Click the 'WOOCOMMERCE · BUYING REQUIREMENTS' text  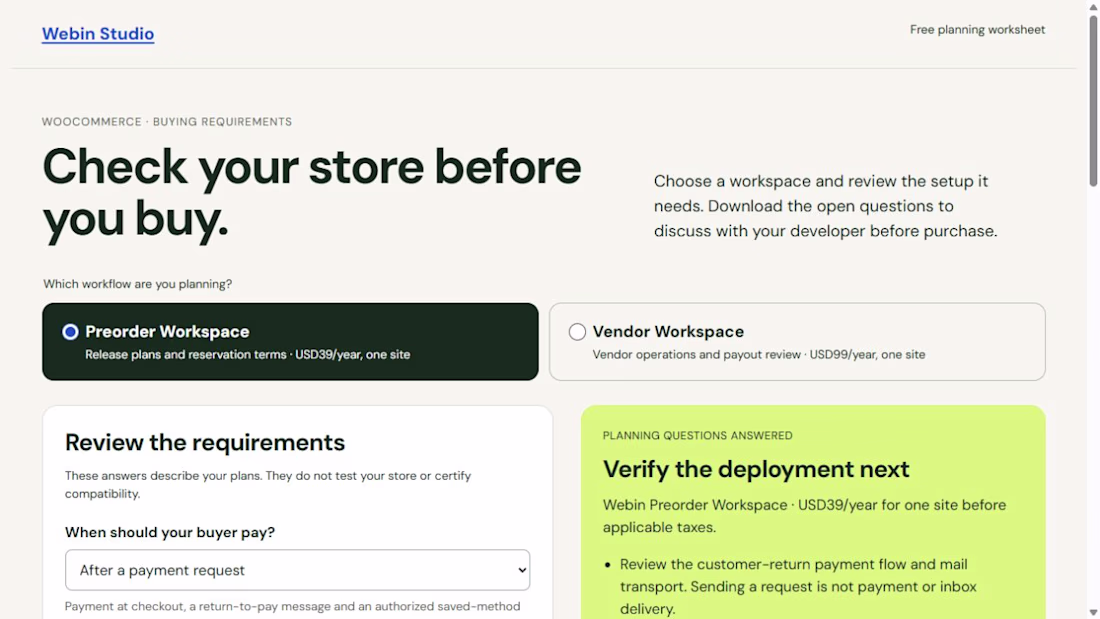(x=167, y=121)
